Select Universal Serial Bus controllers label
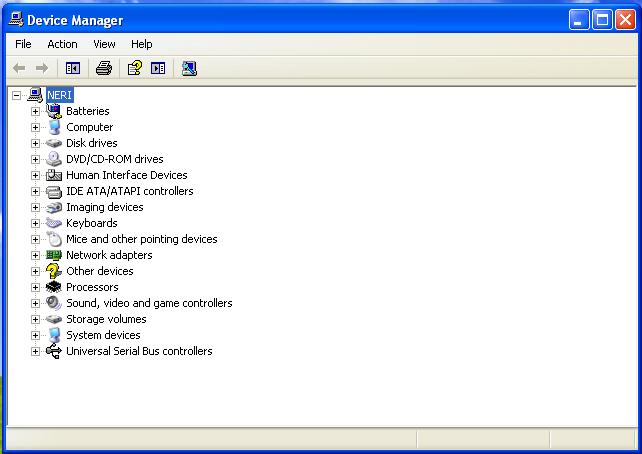Screen dimensions: 642x454 click(139, 351)
